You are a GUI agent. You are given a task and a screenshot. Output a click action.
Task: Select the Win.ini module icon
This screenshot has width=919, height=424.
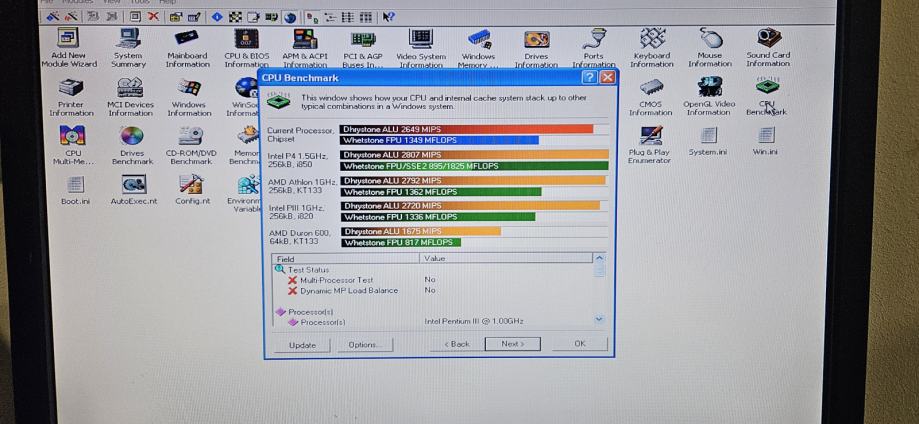point(765,141)
